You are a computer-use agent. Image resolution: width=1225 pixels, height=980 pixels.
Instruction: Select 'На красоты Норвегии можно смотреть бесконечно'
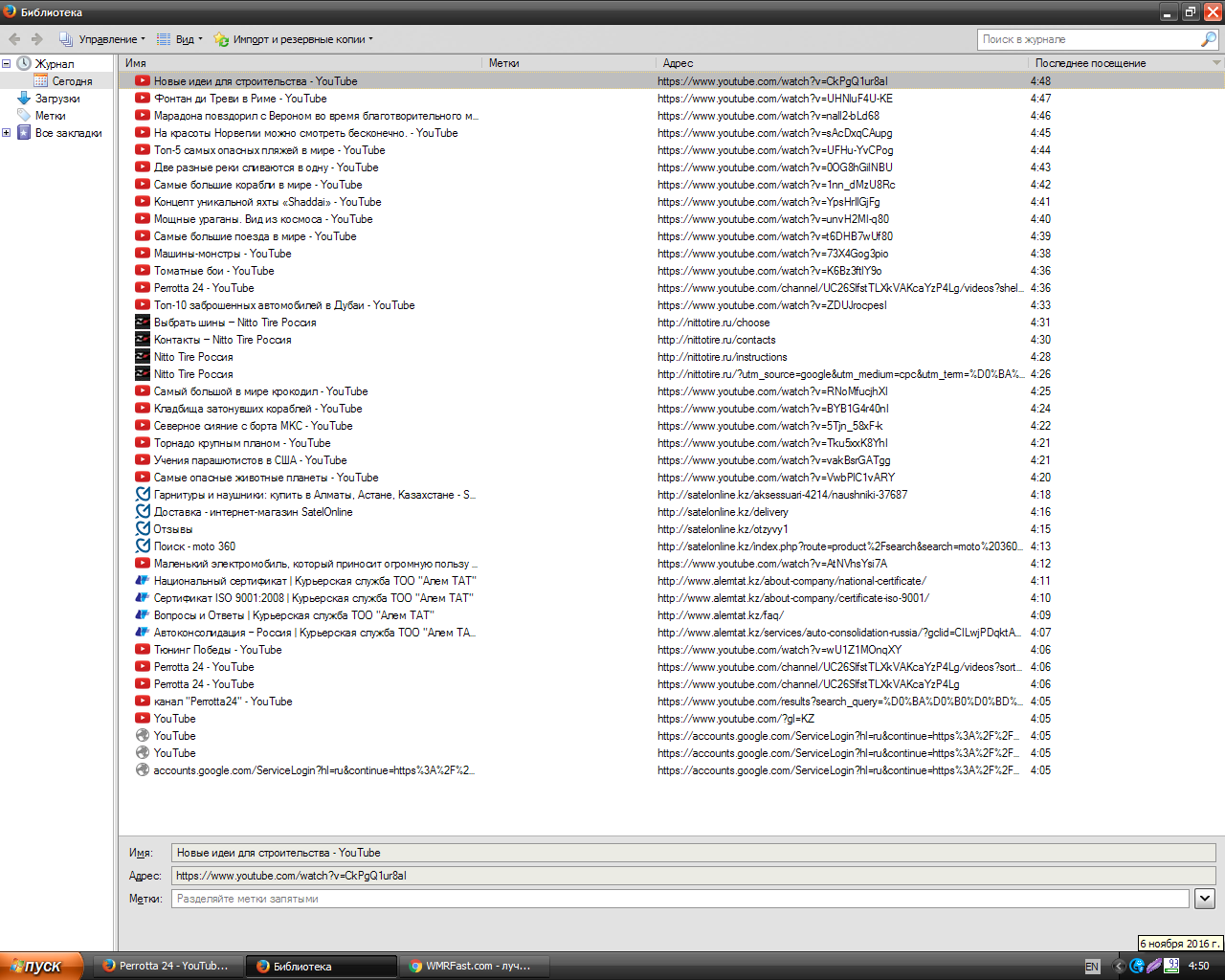pos(672,132)
